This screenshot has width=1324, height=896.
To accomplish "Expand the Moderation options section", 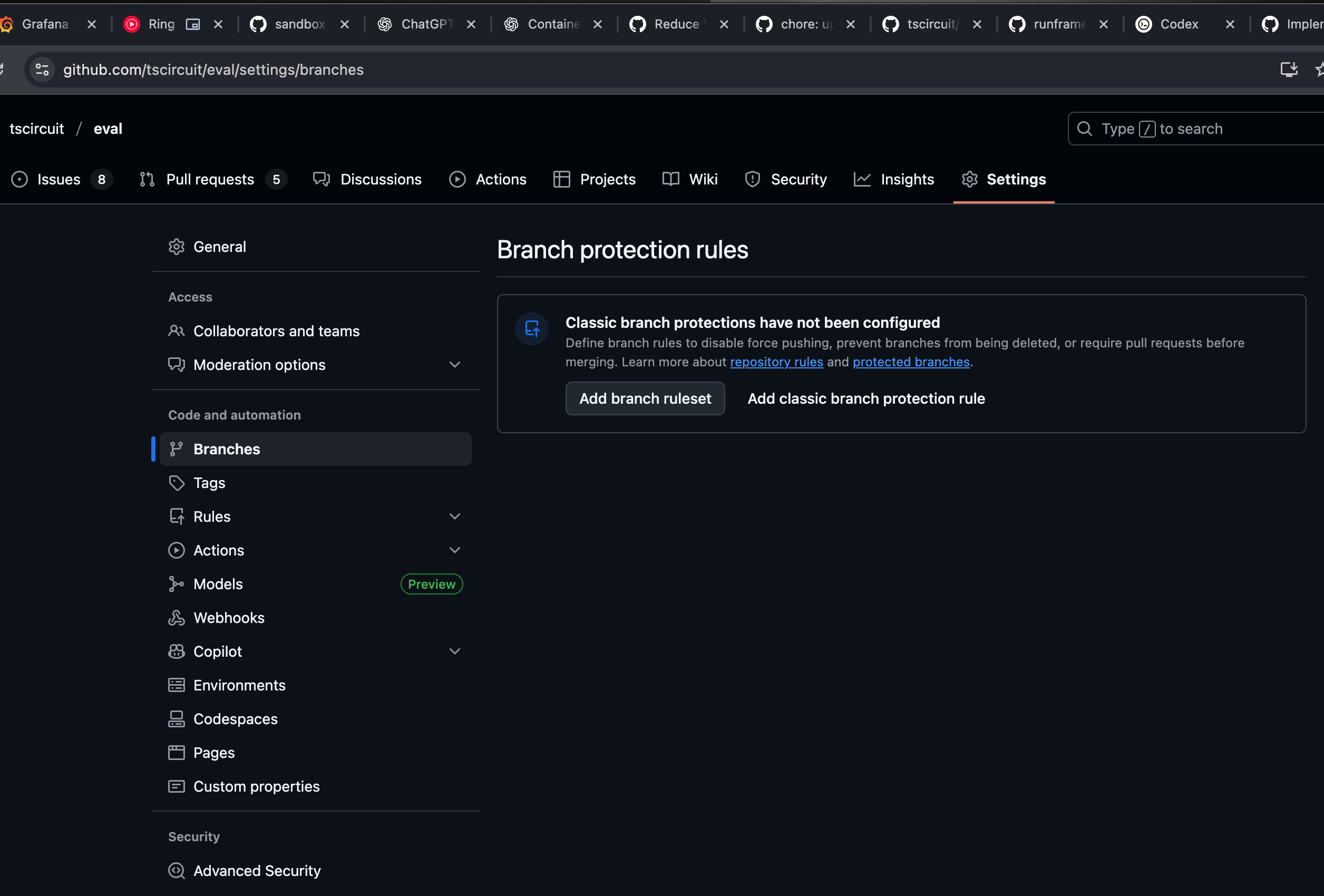I will click(x=454, y=365).
